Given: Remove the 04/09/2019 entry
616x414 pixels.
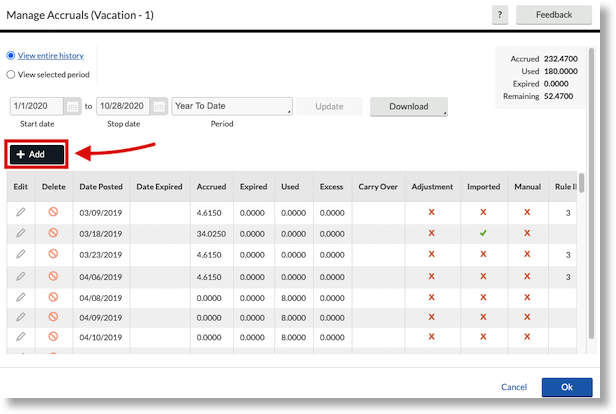Looking at the screenshot, I should pos(53,317).
